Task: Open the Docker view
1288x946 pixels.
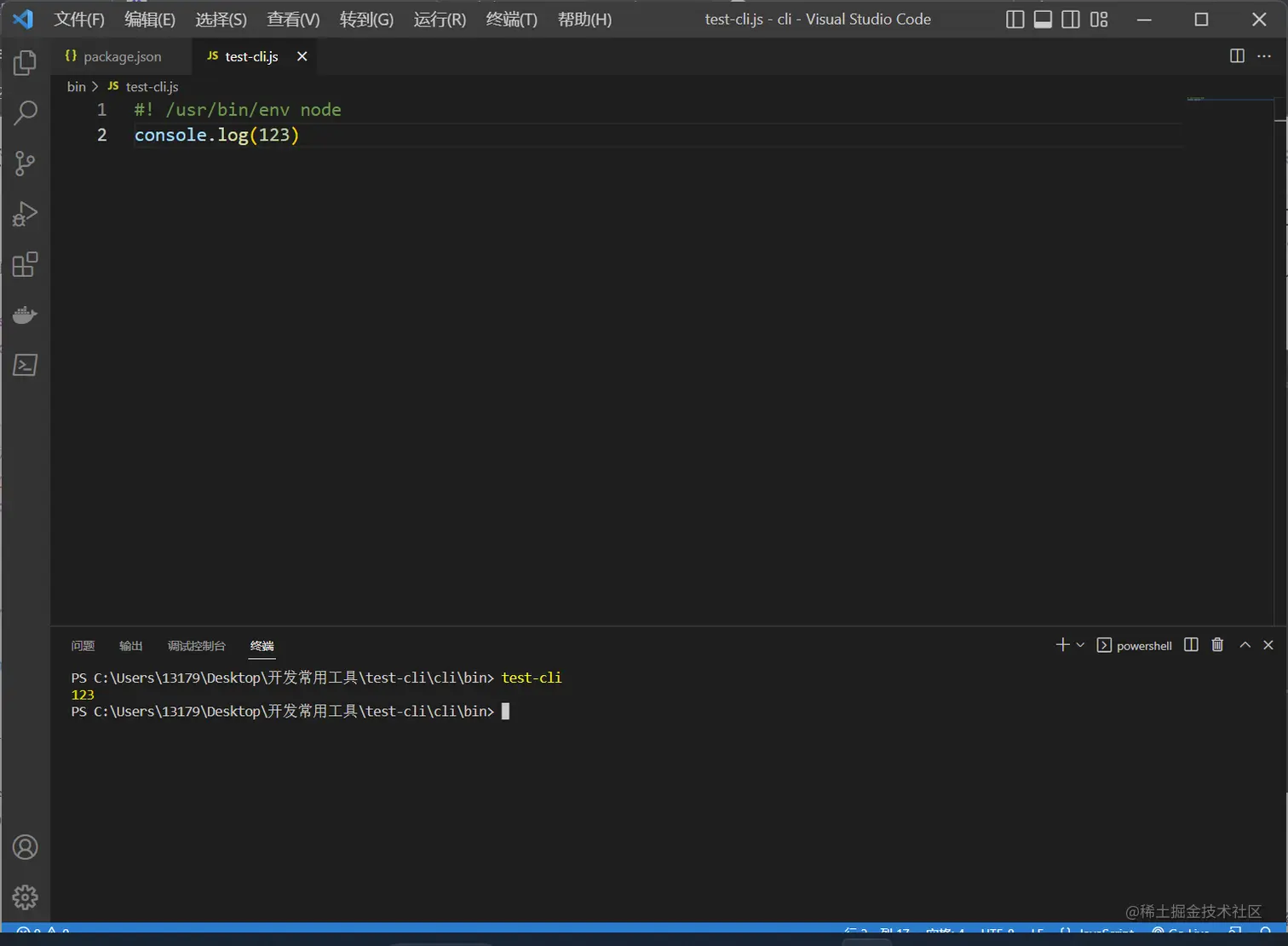Action: pyautogui.click(x=26, y=314)
